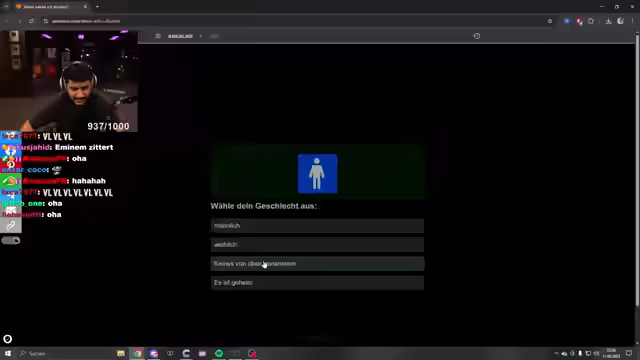Open the extensions puzzle icon
The width and height of the screenshot is (640, 360).
point(591,21)
